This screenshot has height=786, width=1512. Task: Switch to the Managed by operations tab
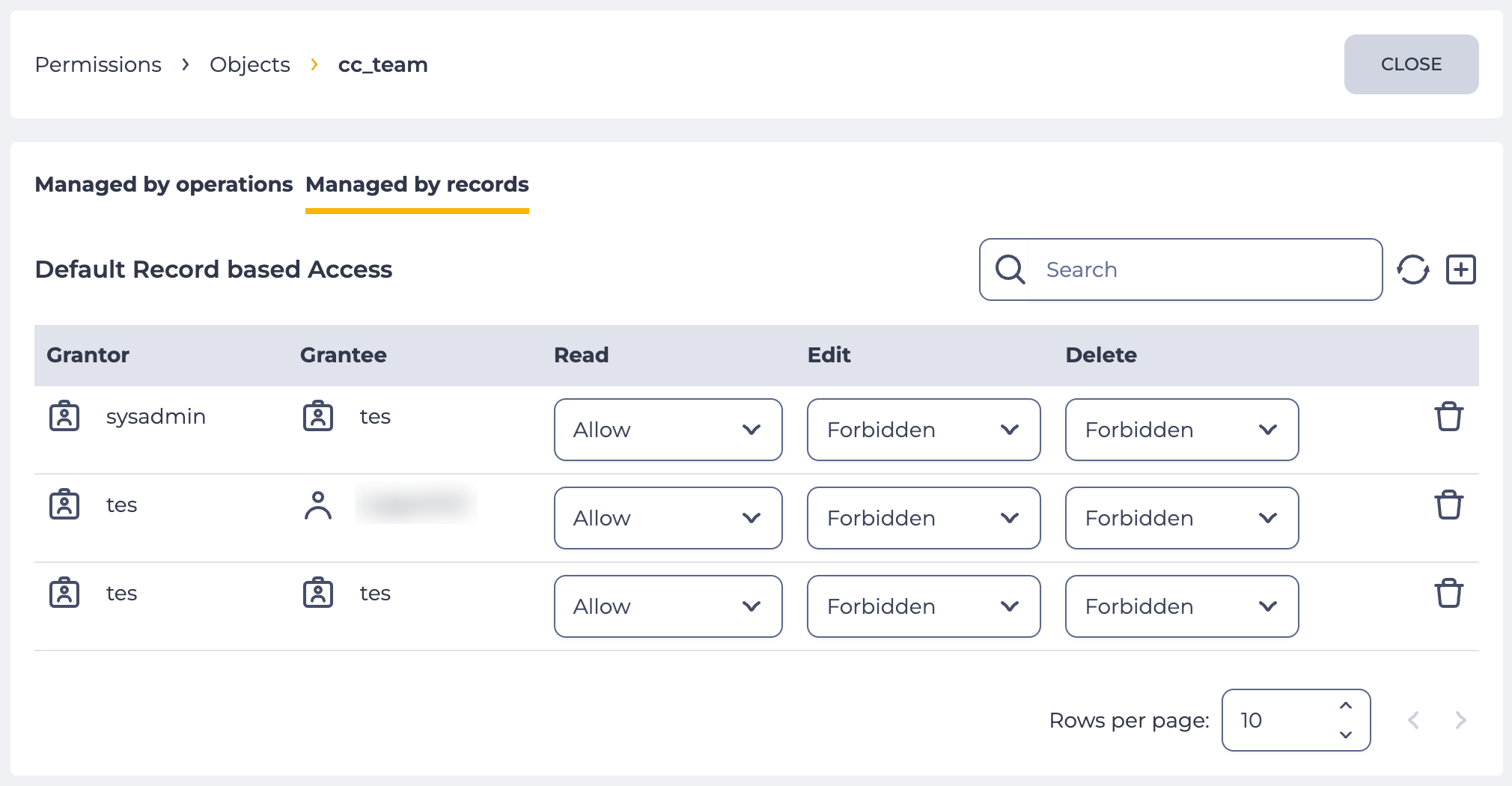coord(164,184)
